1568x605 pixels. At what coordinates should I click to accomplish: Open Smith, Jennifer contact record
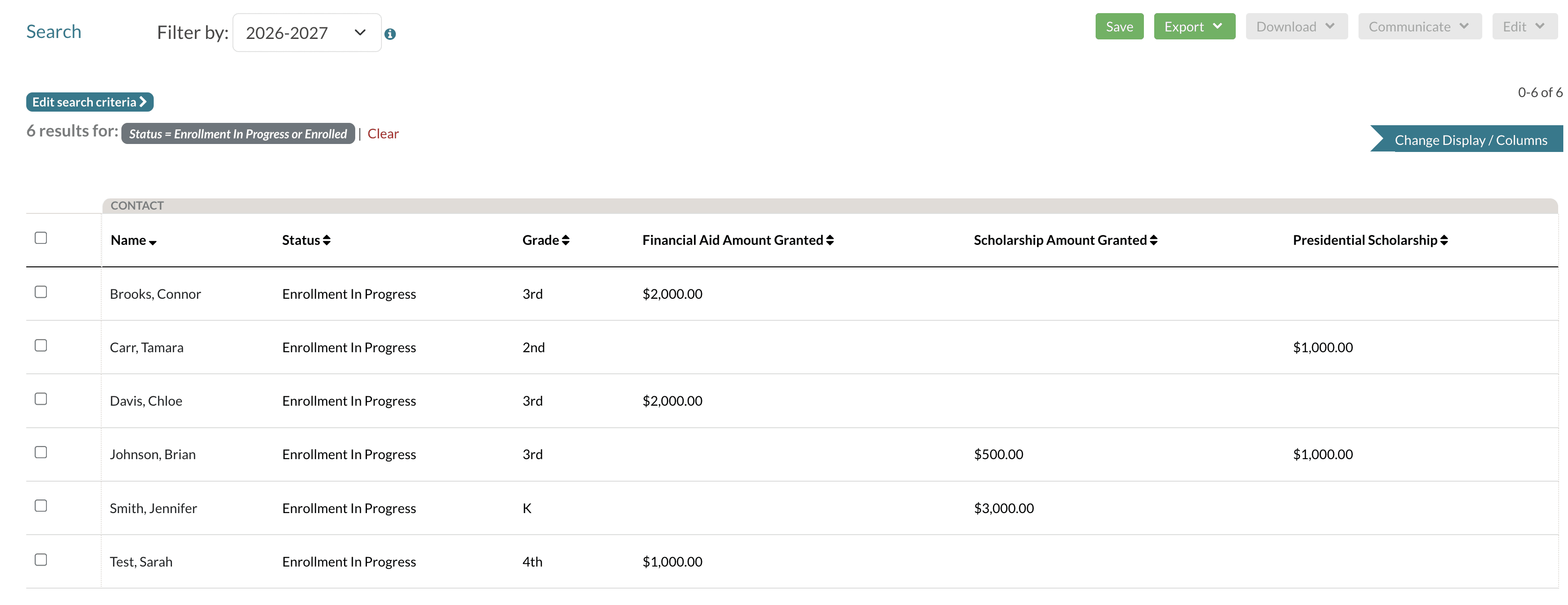(x=153, y=508)
